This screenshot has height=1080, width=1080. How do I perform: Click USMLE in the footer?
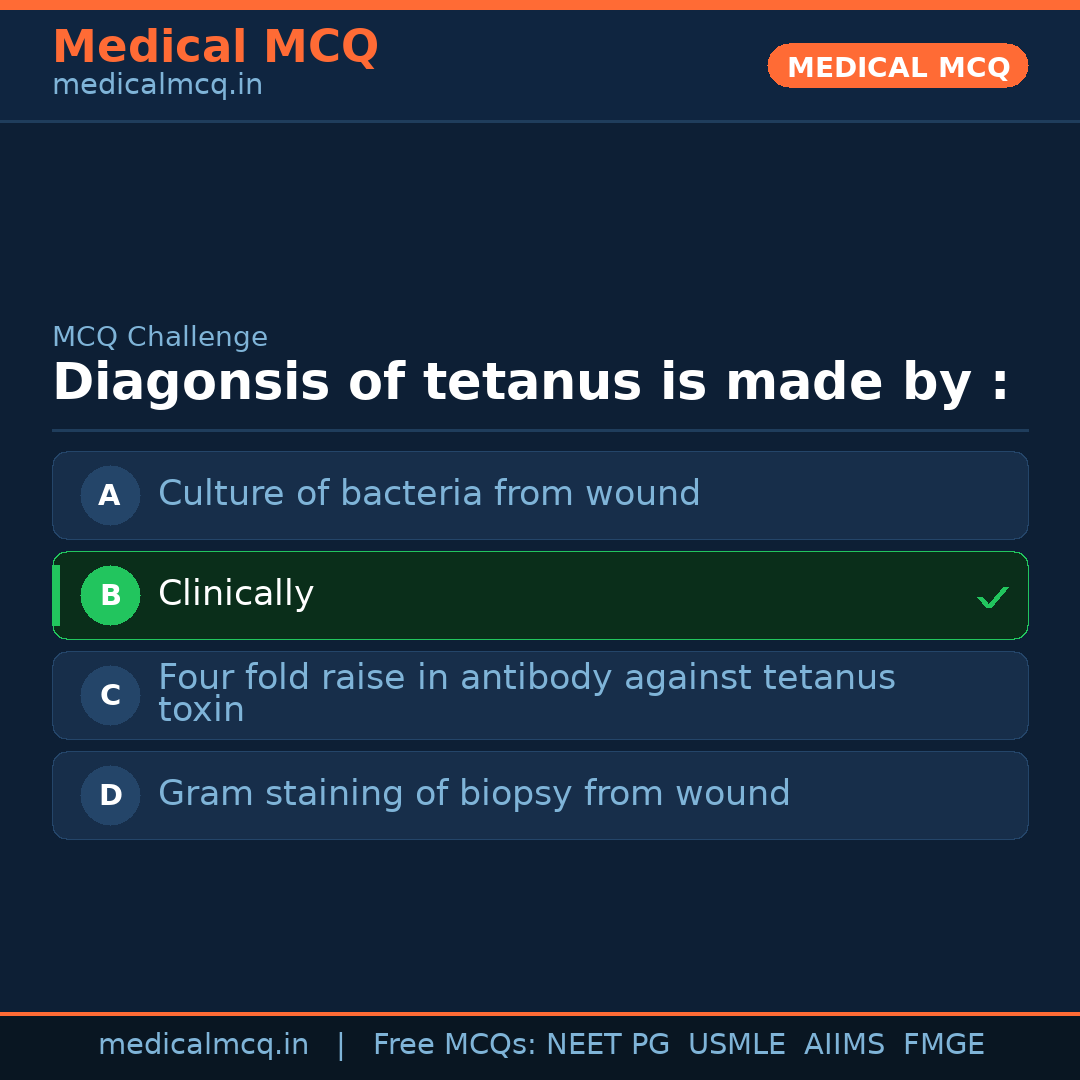[736, 1045]
